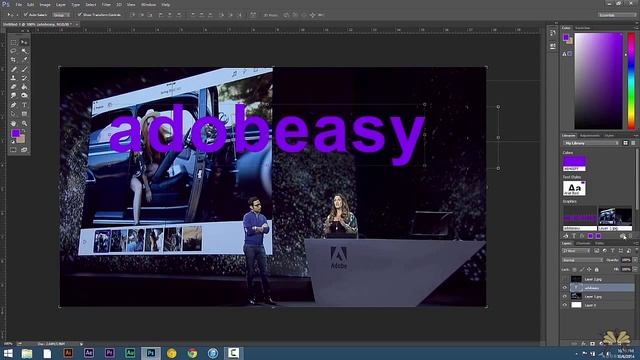Image resolution: width=640 pixels, height=360 pixels.
Task: Click the purple library color swatch
Action: [574, 163]
